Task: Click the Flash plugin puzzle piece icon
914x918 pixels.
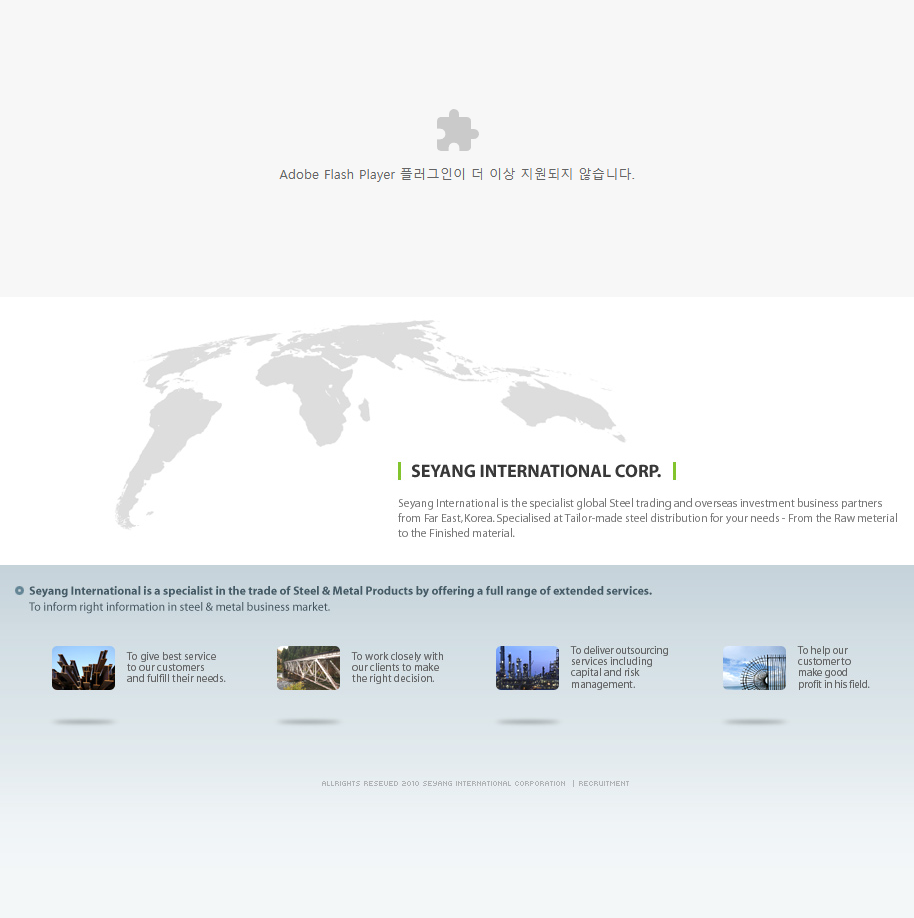Action: pyautogui.click(x=457, y=130)
